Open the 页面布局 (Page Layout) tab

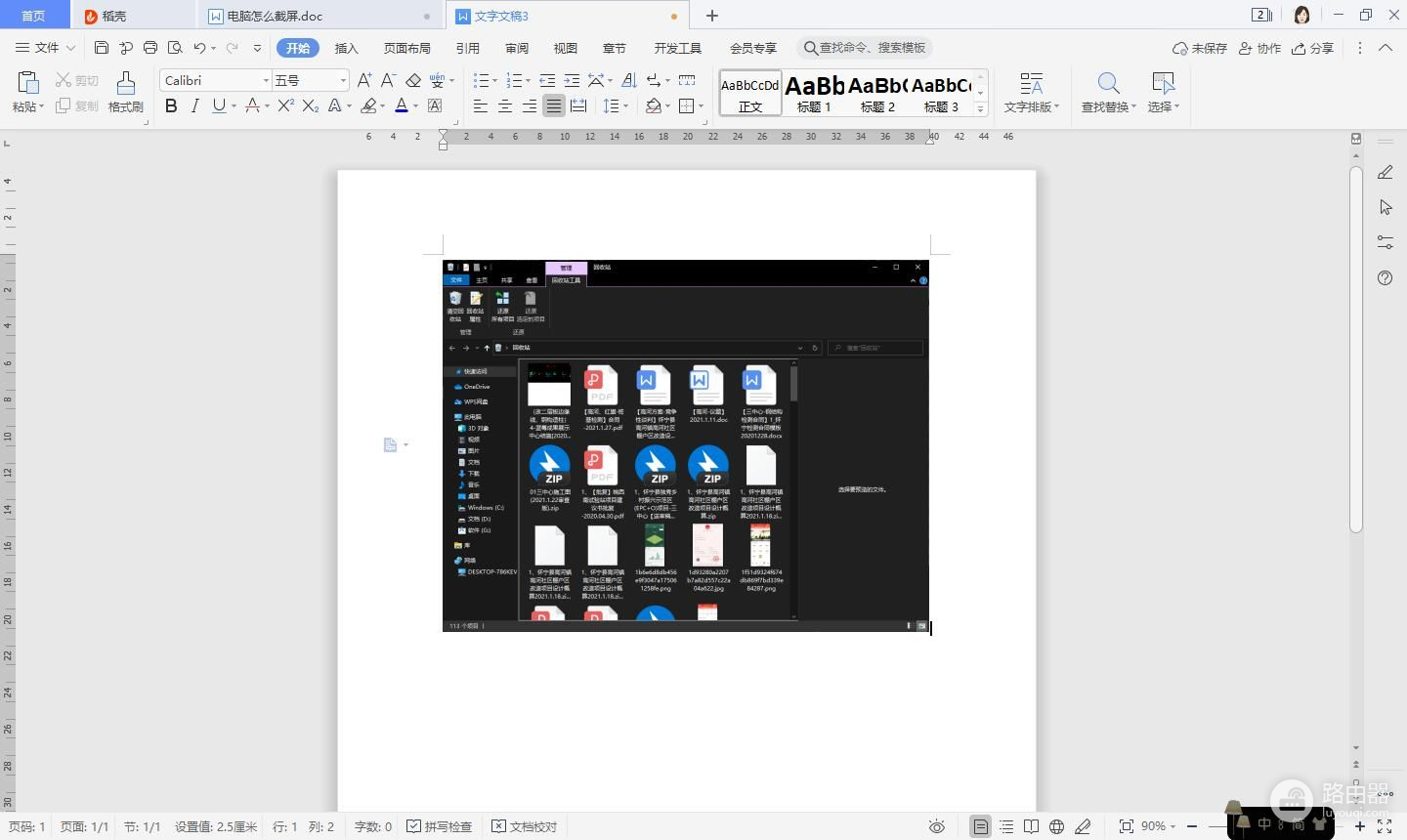coord(406,48)
